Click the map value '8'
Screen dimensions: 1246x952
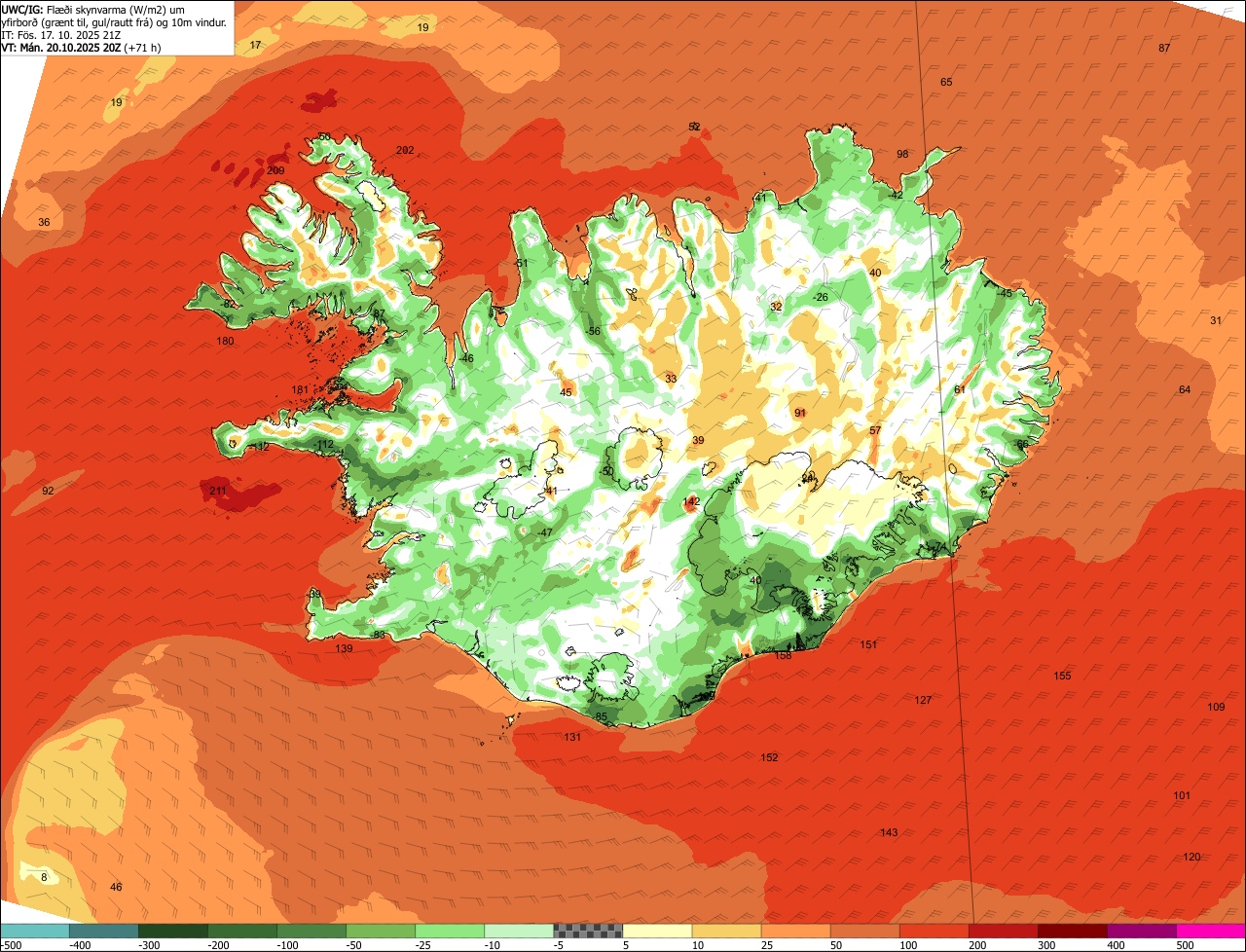44,878
